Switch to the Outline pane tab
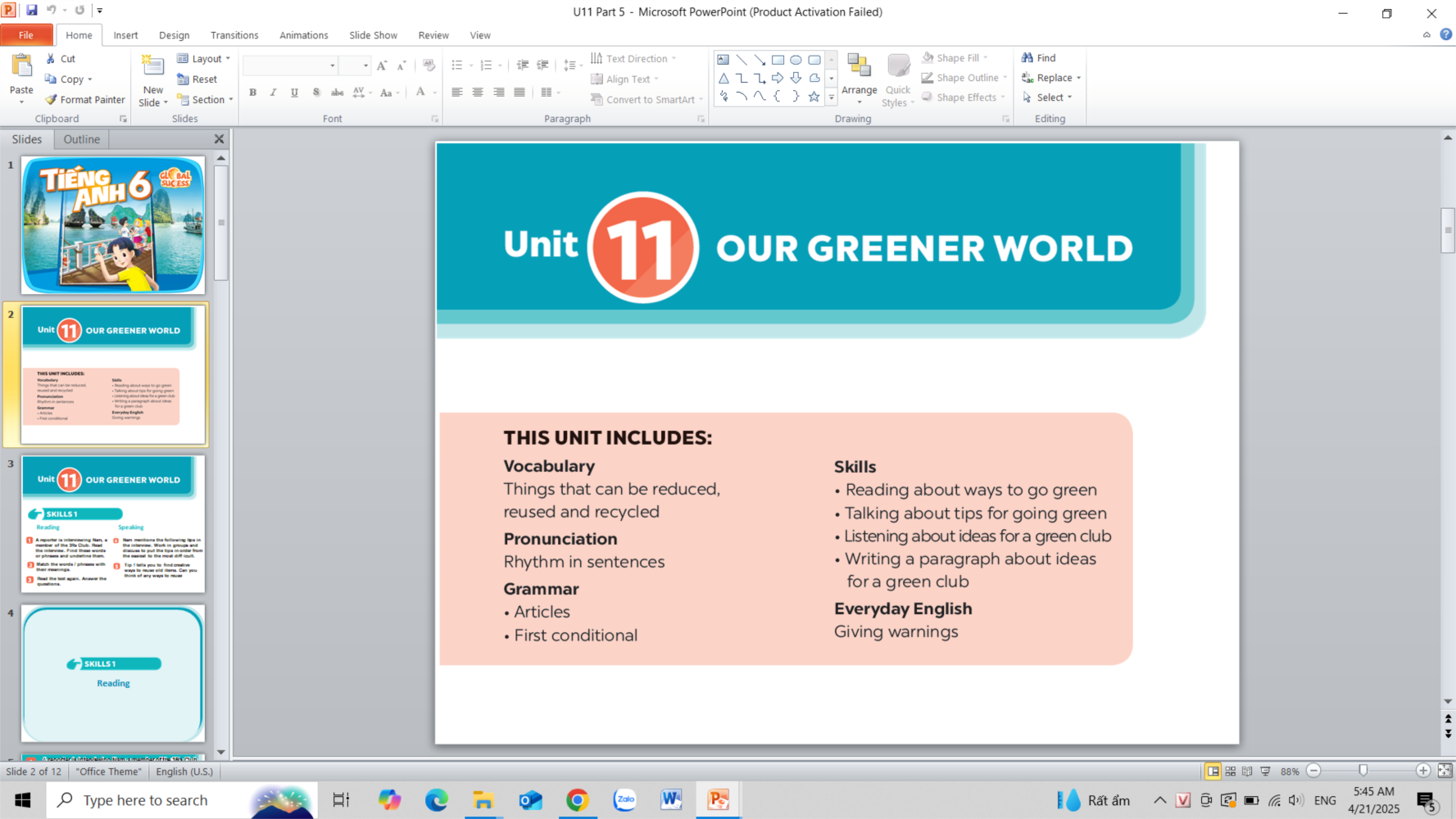Screen dimensions: 1456x819 [x=82, y=139]
